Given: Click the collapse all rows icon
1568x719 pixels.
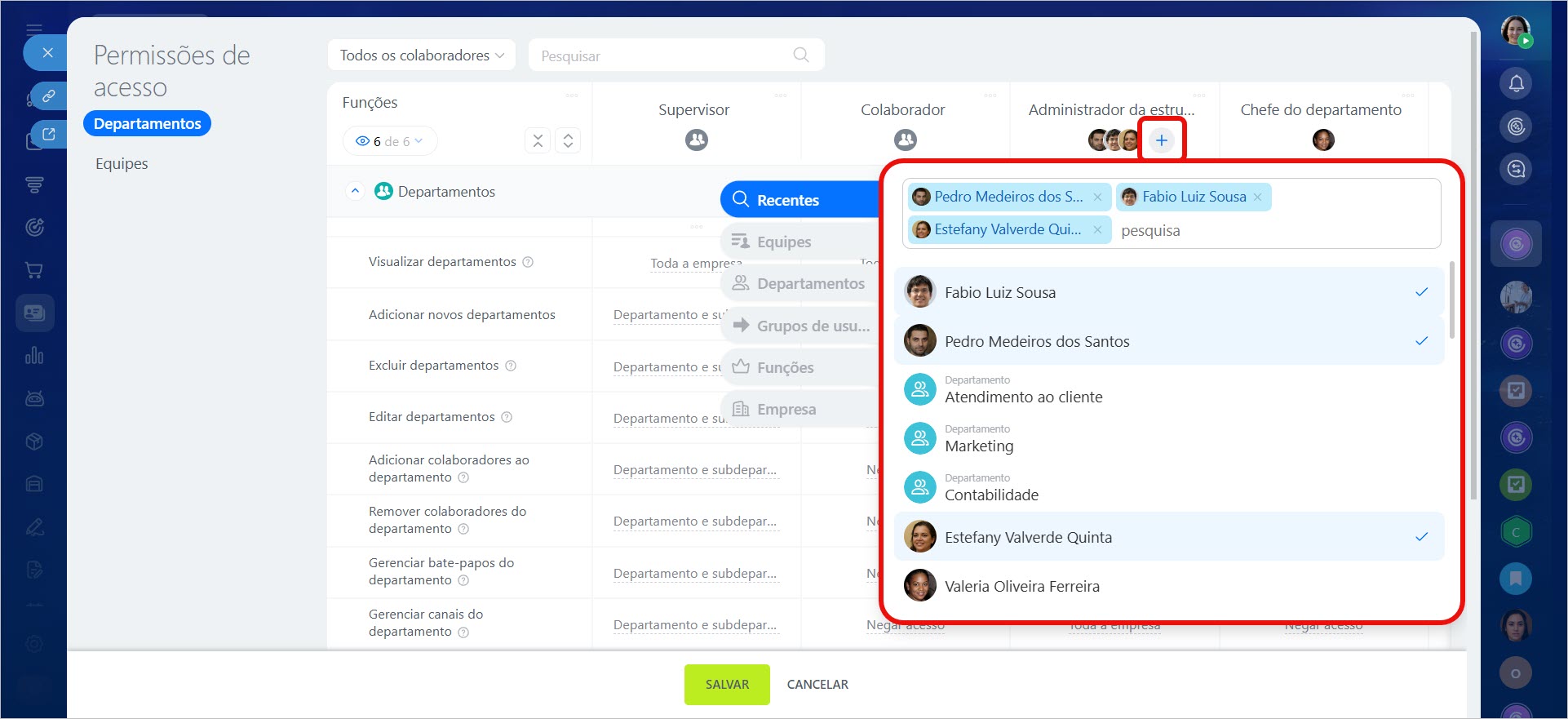Looking at the screenshot, I should click(538, 141).
